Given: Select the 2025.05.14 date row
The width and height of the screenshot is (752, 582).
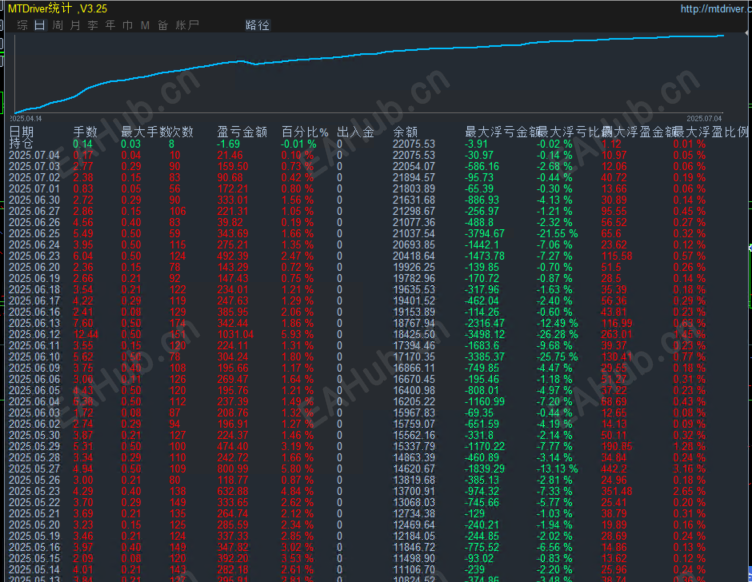Looking at the screenshot, I should tap(34, 570).
